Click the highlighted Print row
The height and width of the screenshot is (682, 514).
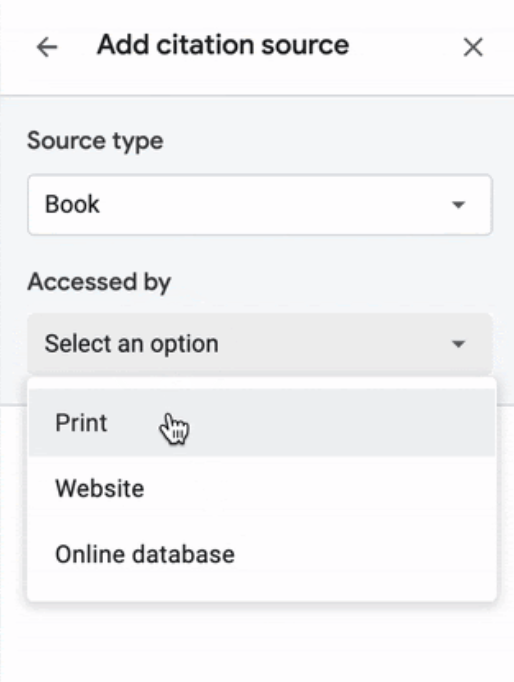(262, 423)
